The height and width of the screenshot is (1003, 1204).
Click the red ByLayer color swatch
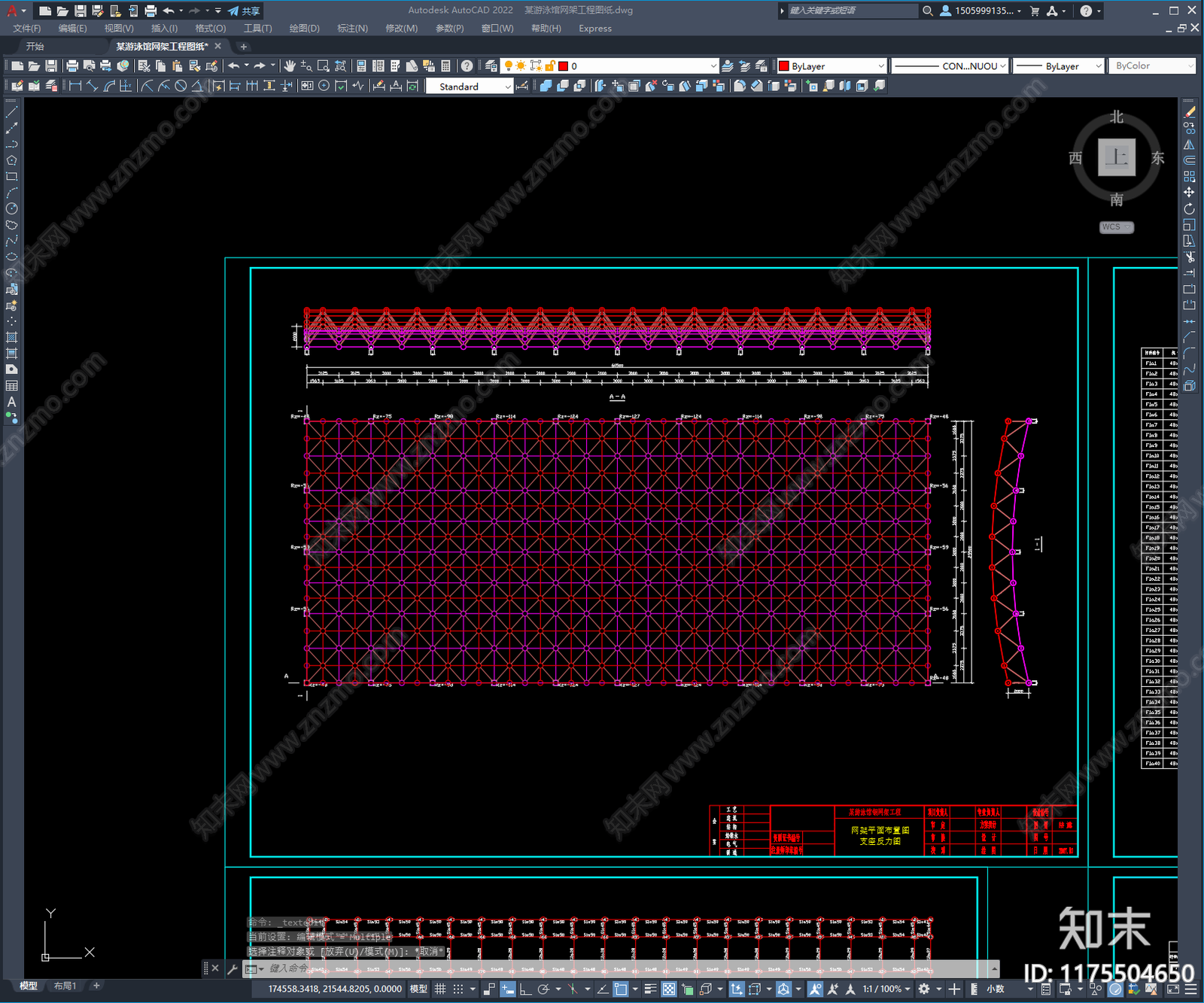coord(783,66)
